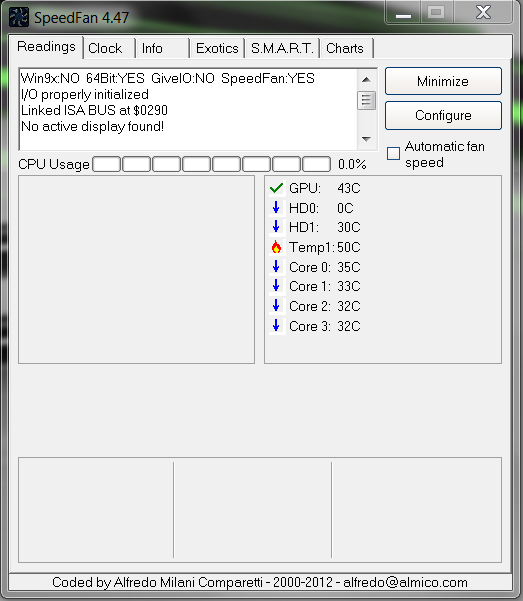Image resolution: width=523 pixels, height=601 pixels.
Task: Click the blue down arrow next to HD1
Action: 276,227
